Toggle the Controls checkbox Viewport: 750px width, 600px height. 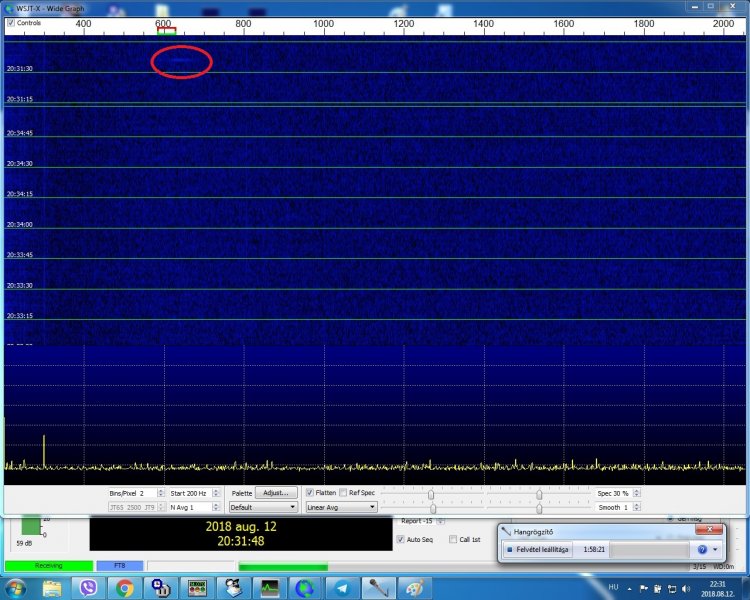pyautogui.click(x=11, y=22)
